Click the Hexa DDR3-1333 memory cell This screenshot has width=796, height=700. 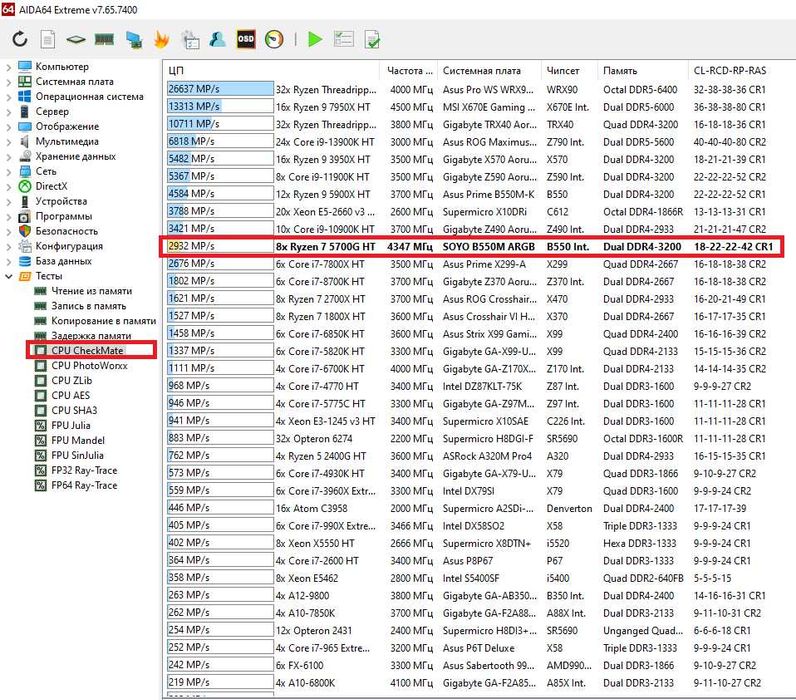[x=640, y=543]
